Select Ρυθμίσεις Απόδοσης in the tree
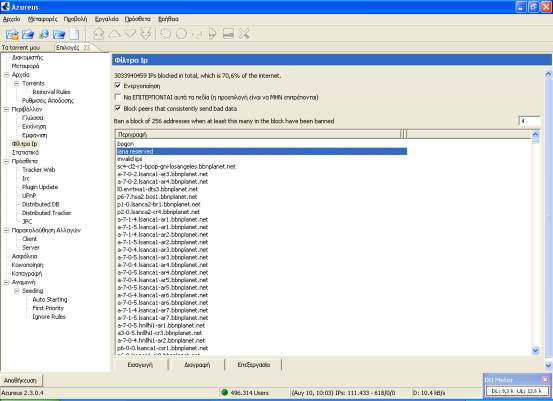Screen dimensions: 553x401 tap(48, 101)
